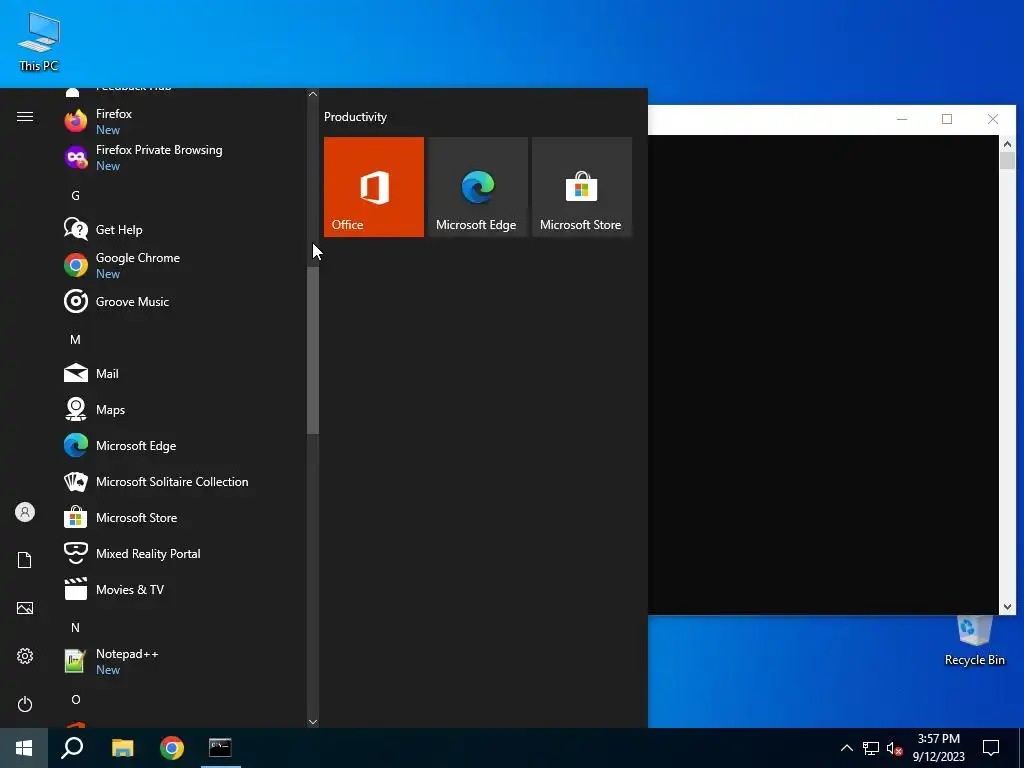Maximize the console window

(947, 119)
